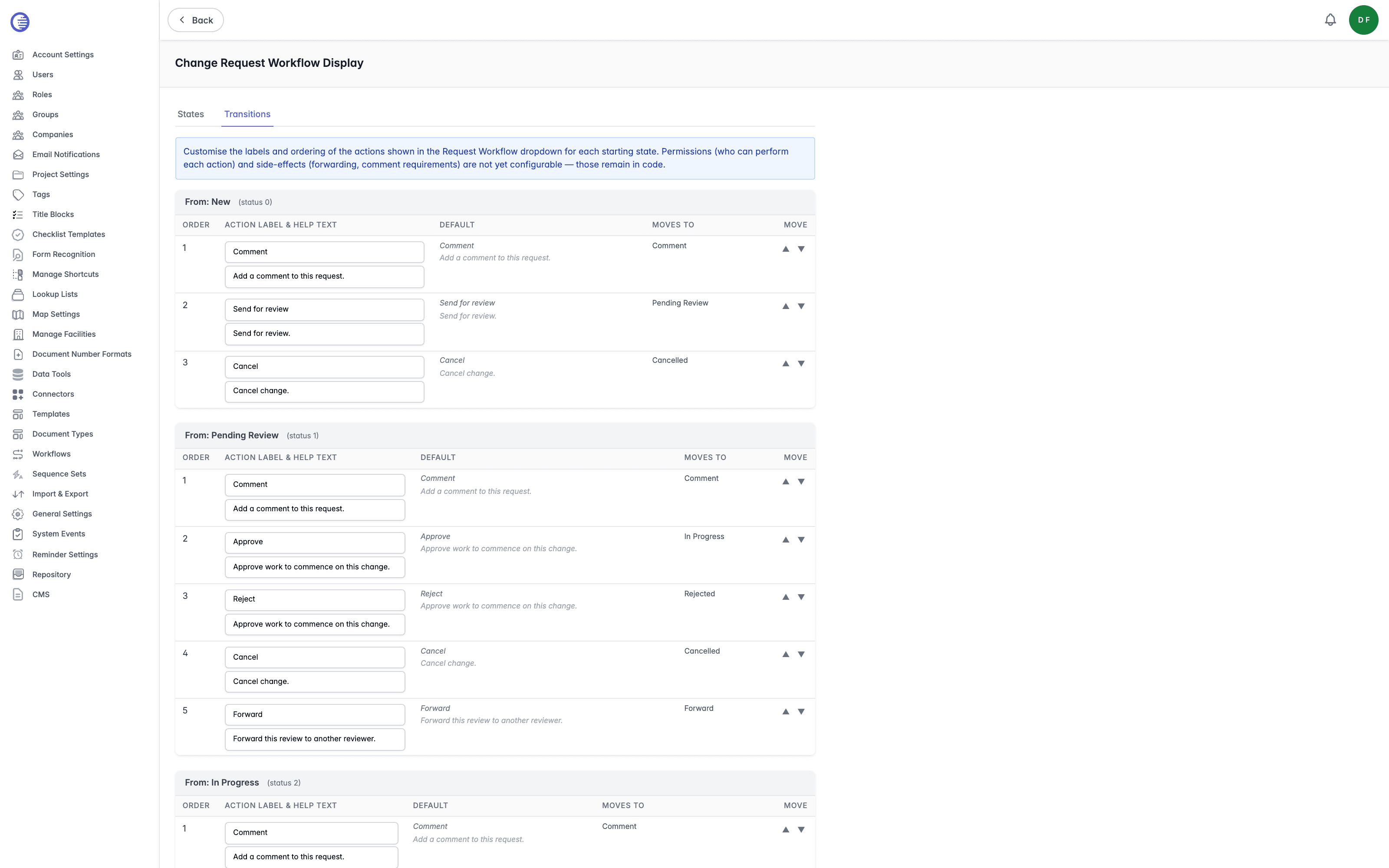
Task: Click the Users sidebar icon
Action: pyautogui.click(x=18, y=75)
